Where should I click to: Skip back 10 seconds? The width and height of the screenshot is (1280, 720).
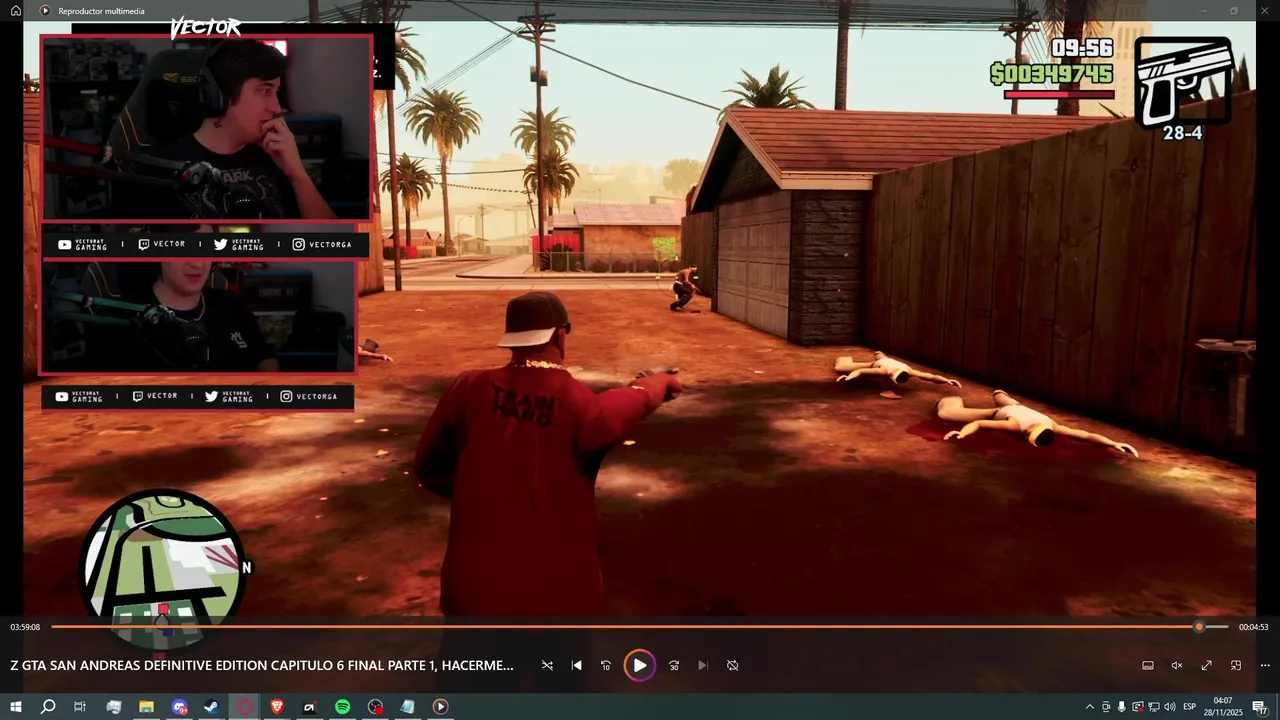[606, 665]
